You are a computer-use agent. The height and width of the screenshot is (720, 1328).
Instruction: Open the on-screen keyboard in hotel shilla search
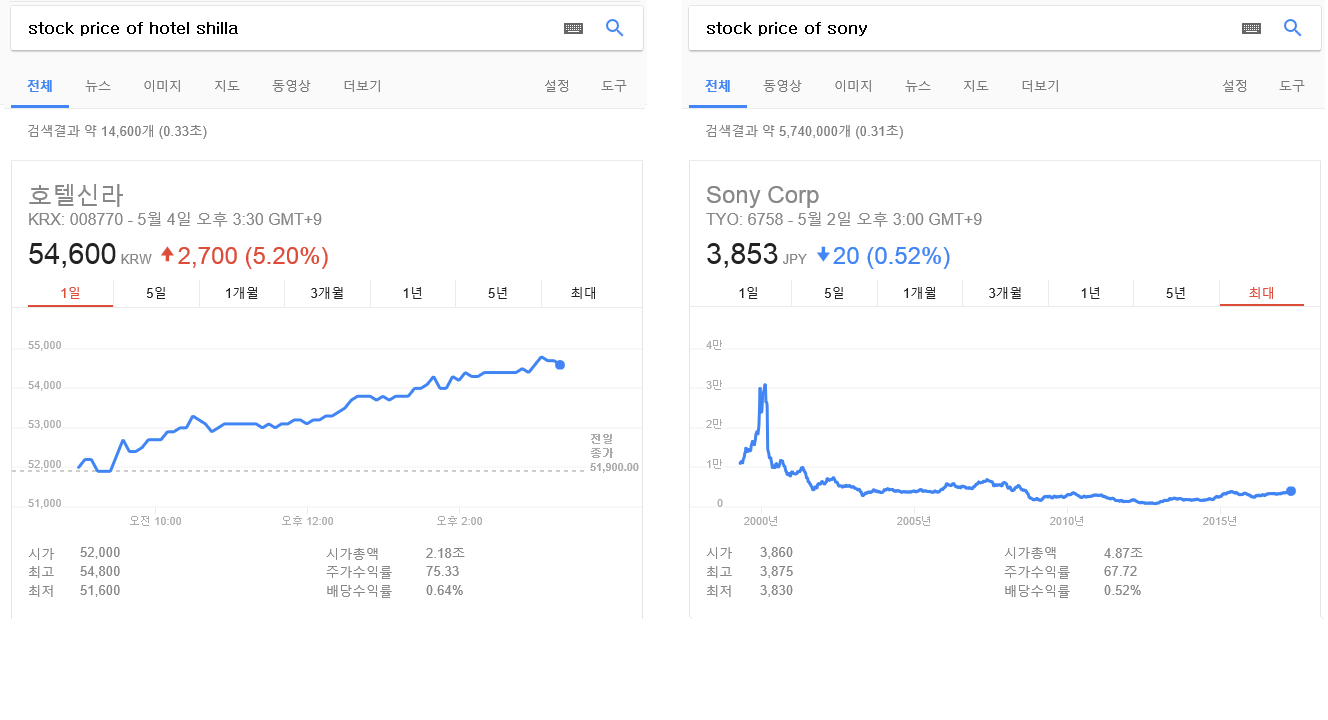tap(573, 29)
